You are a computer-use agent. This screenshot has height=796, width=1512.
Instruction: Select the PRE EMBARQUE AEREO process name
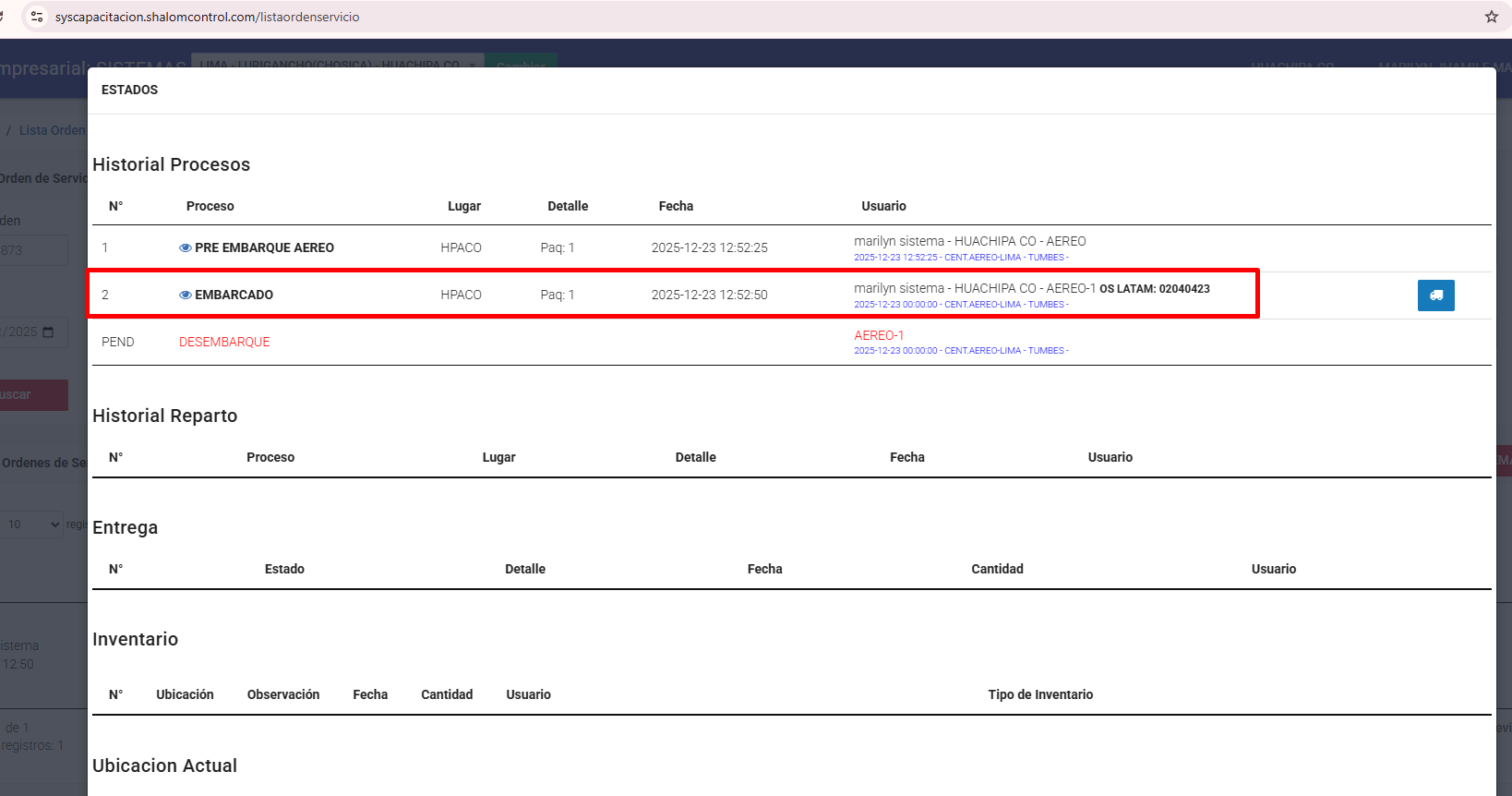pos(264,248)
